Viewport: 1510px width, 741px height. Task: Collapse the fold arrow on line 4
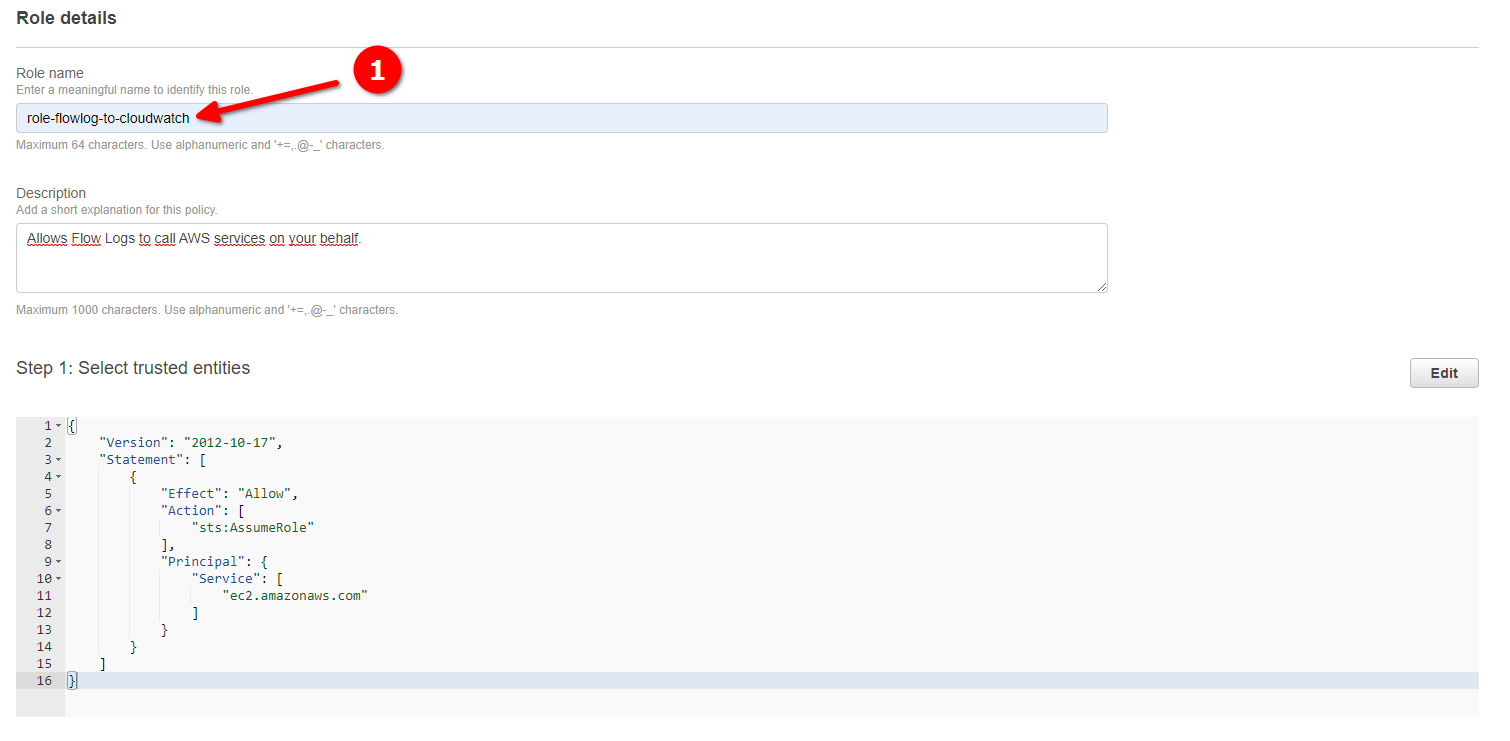coord(59,477)
